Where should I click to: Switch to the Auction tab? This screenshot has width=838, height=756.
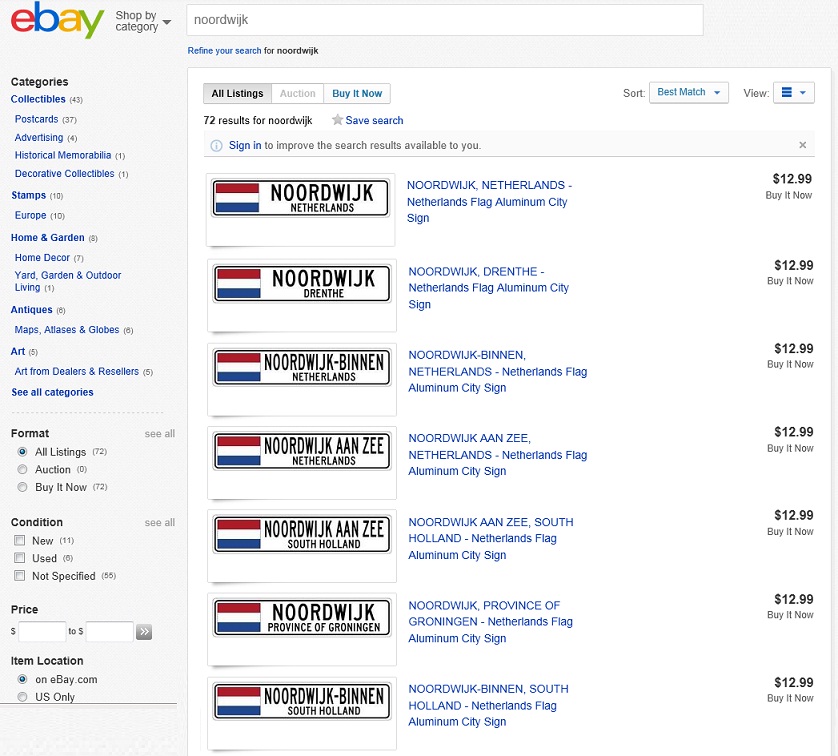297,94
